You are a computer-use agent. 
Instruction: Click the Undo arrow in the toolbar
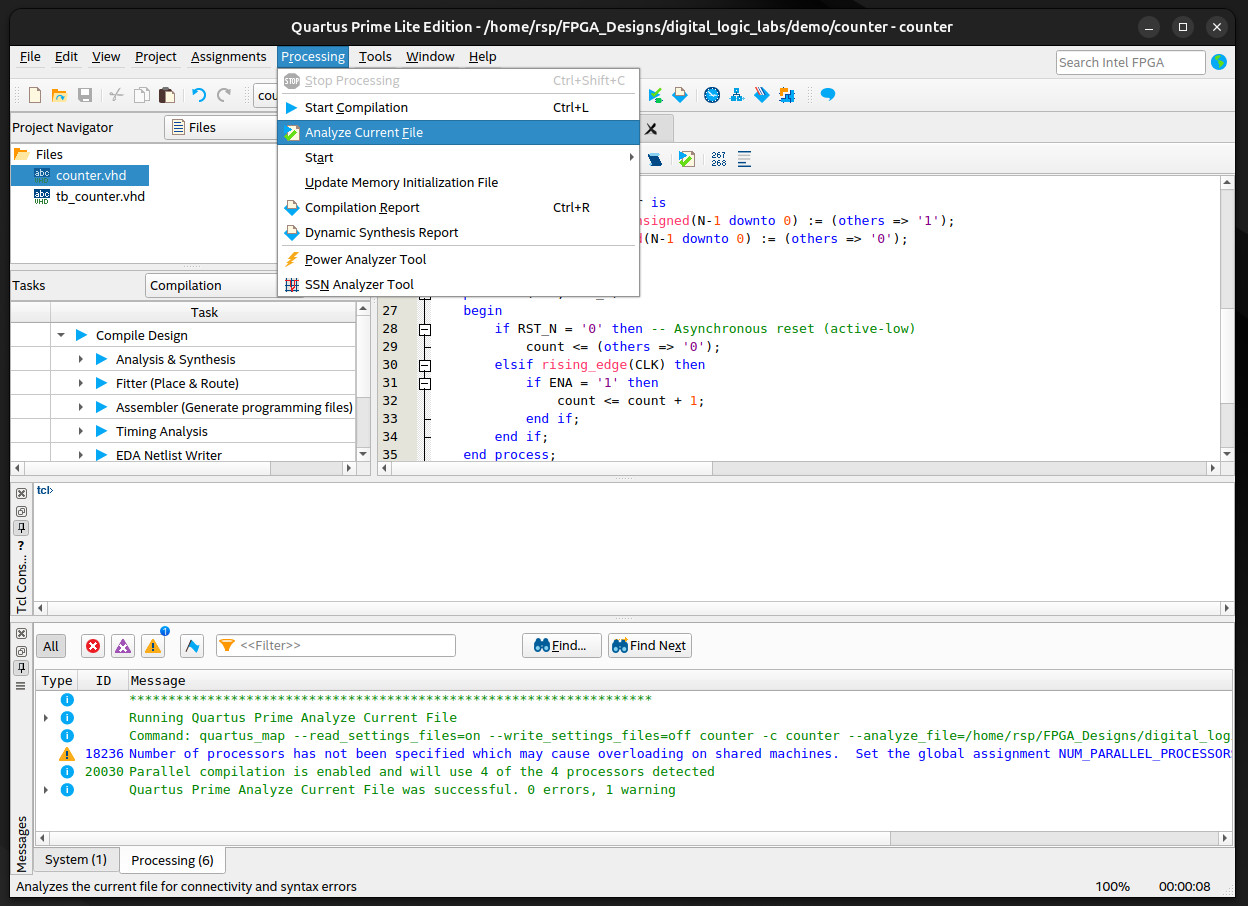(198, 95)
